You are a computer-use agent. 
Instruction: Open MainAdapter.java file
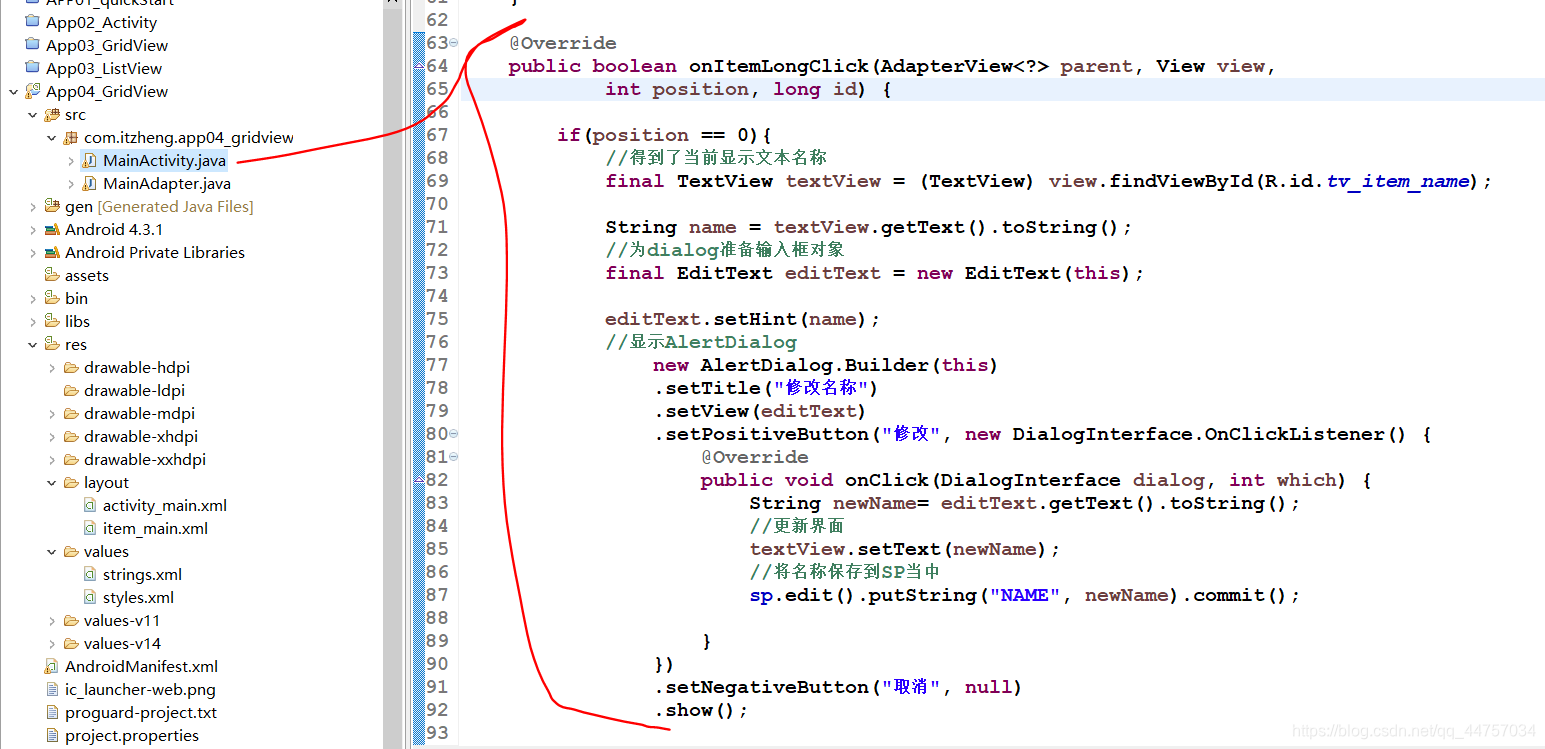[166, 183]
